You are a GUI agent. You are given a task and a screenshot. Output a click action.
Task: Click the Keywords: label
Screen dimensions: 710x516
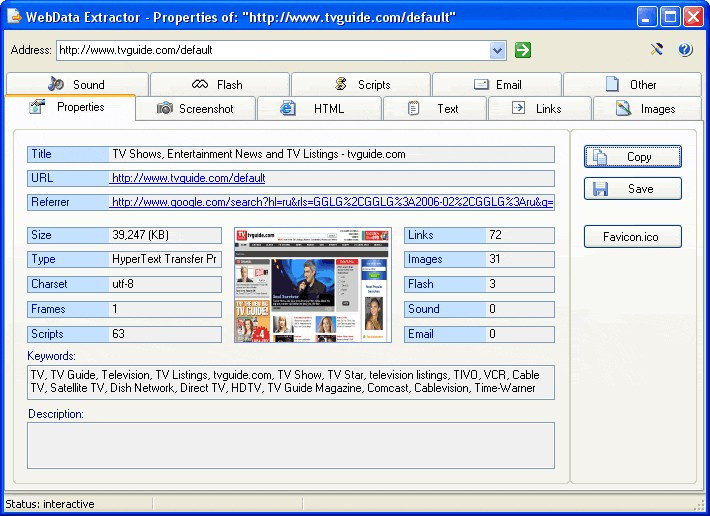(51, 356)
